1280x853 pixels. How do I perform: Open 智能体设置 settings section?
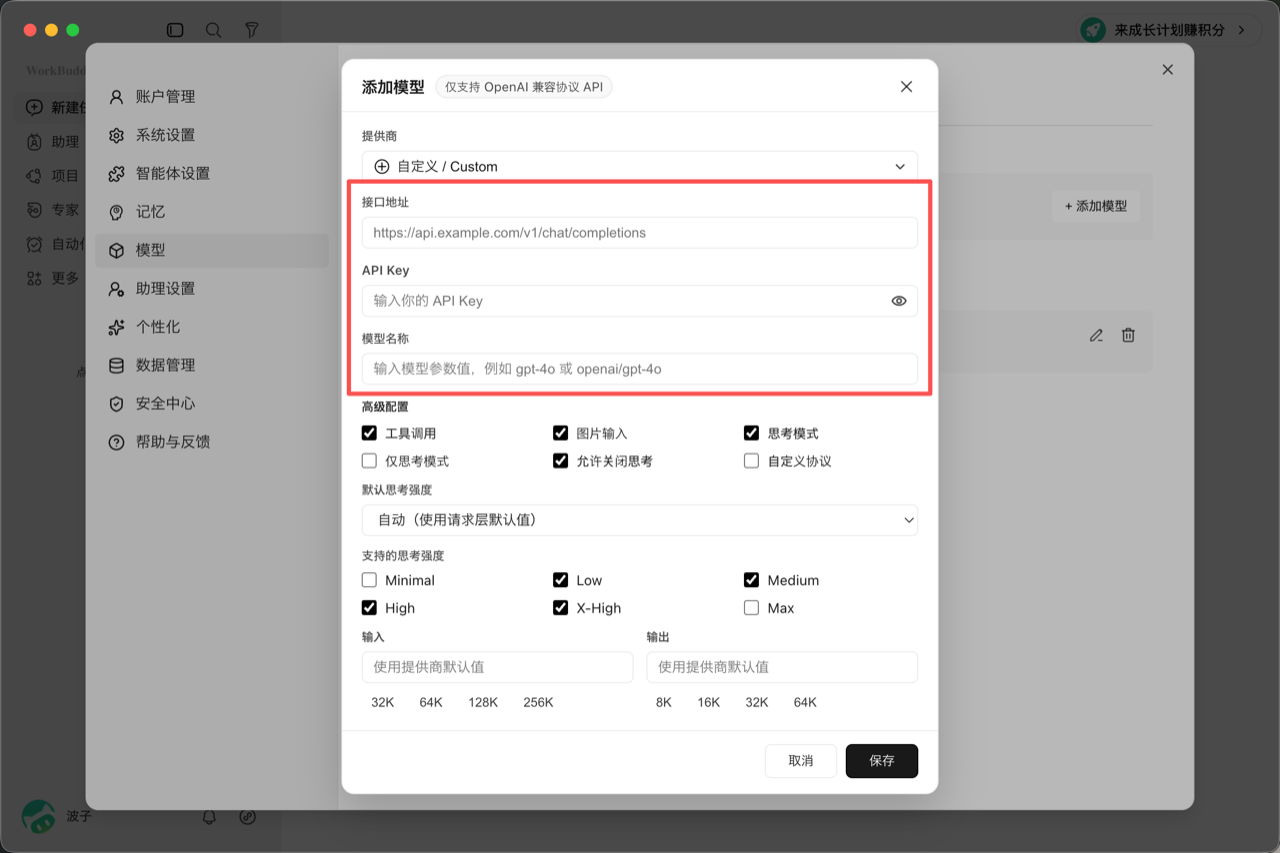click(211, 173)
